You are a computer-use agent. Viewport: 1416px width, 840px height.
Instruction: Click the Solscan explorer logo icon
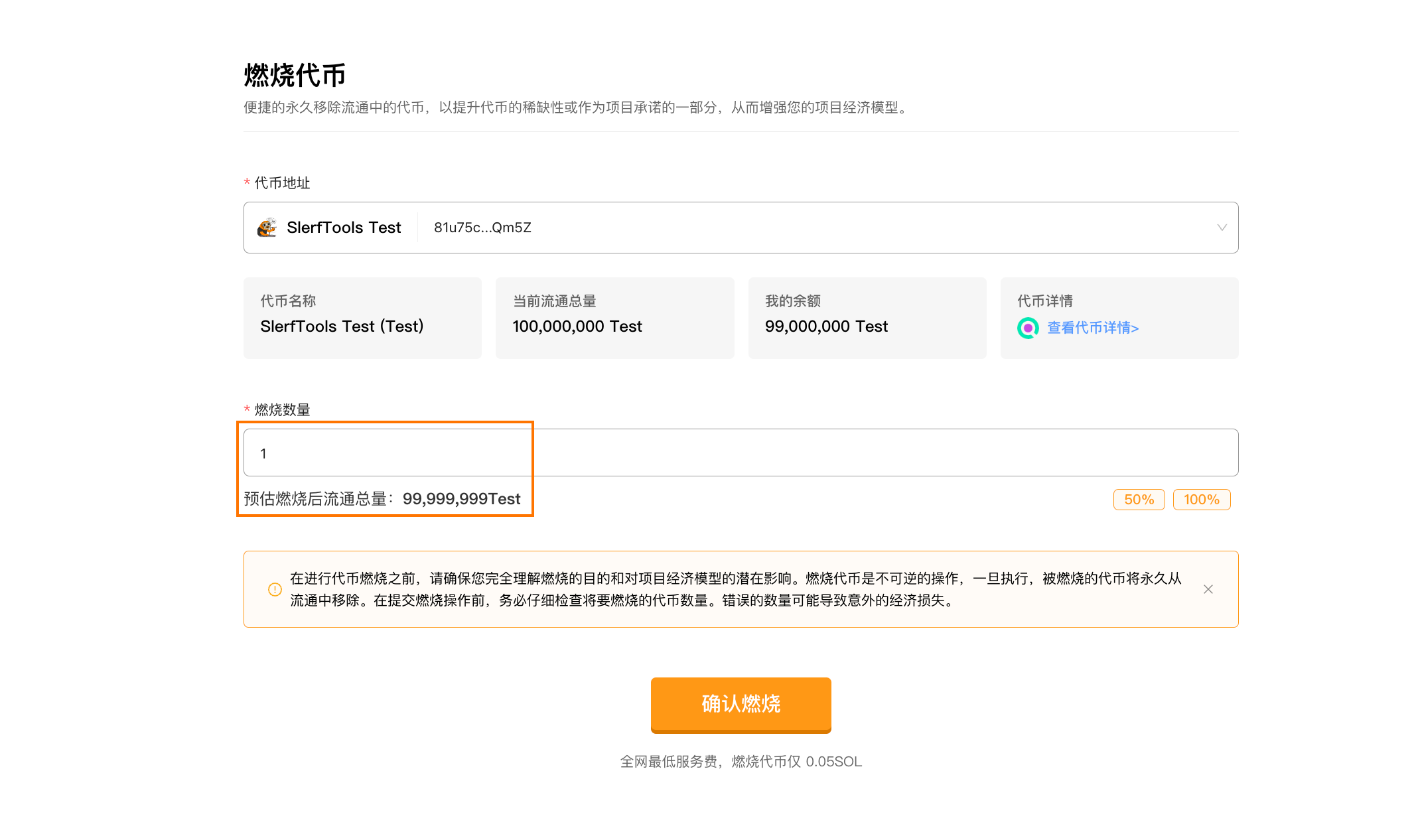(x=1028, y=328)
